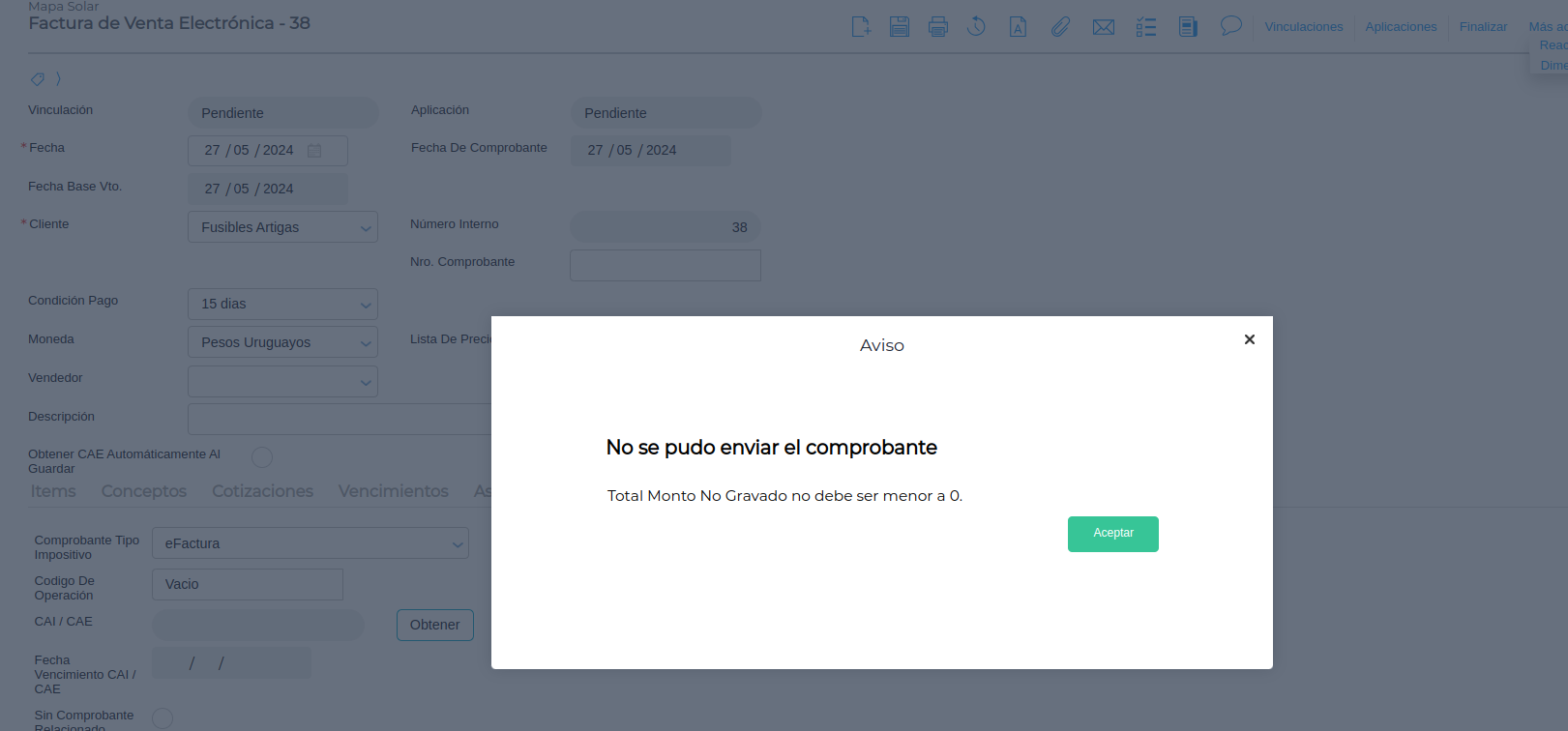This screenshot has width=1568, height=731.
Task: Click the Número Interno field showing 38
Action: [x=666, y=227]
